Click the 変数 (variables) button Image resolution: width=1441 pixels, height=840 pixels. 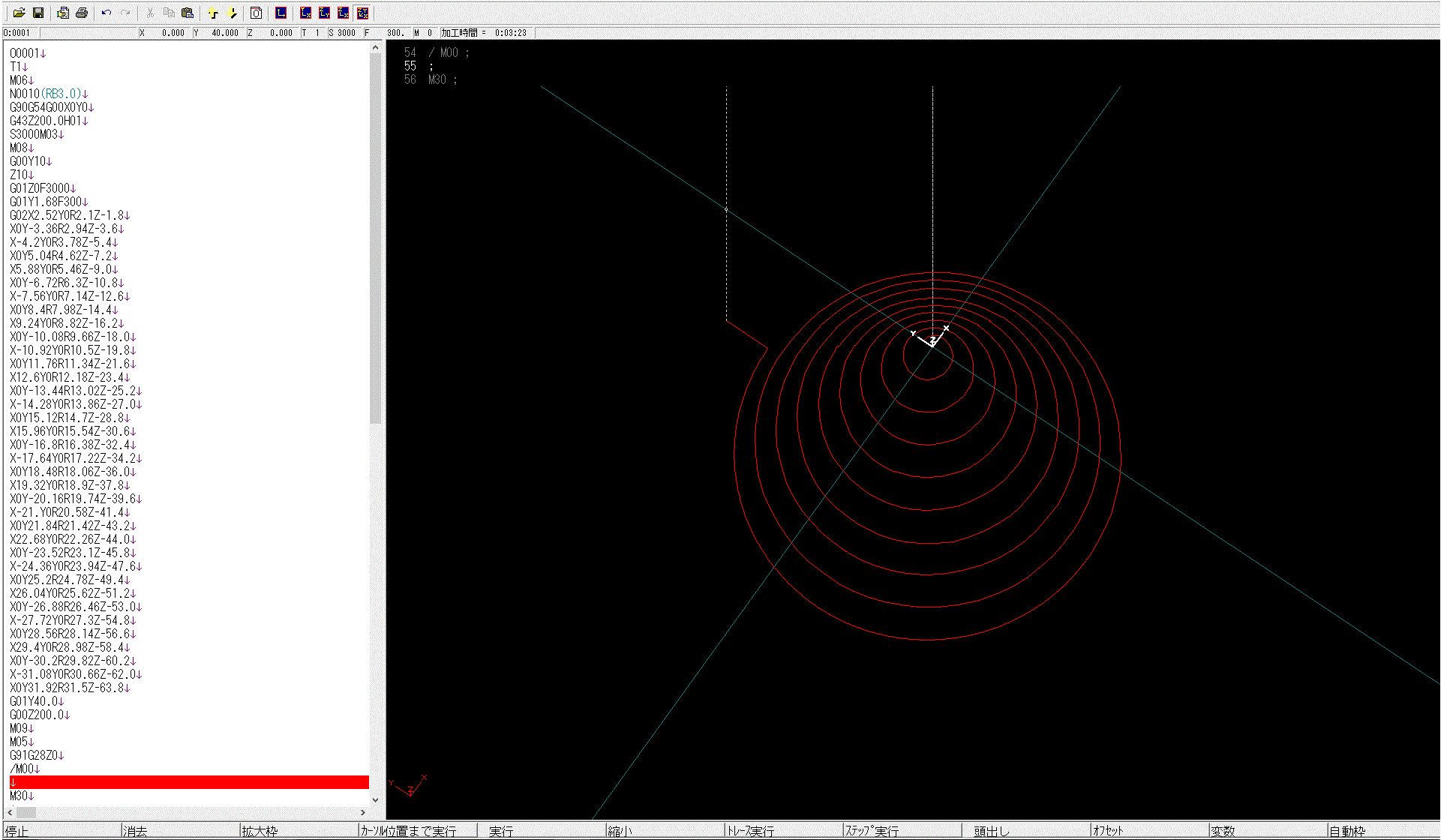click(1268, 831)
